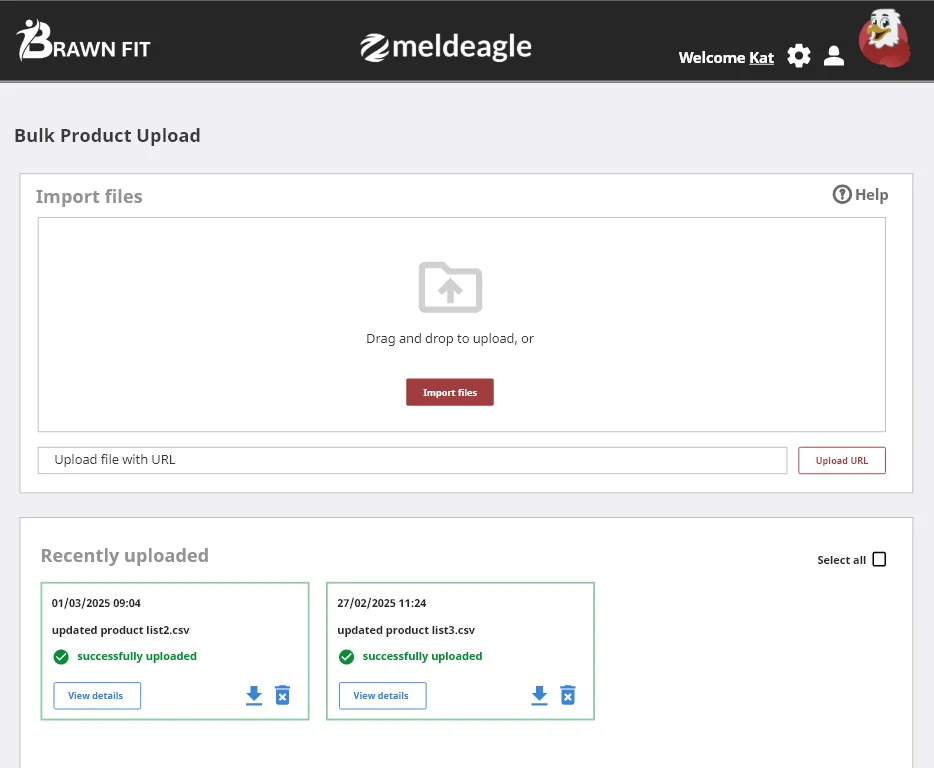View details of updated product list3.csv
The width and height of the screenshot is (934, 768).
tap(382, 695)
